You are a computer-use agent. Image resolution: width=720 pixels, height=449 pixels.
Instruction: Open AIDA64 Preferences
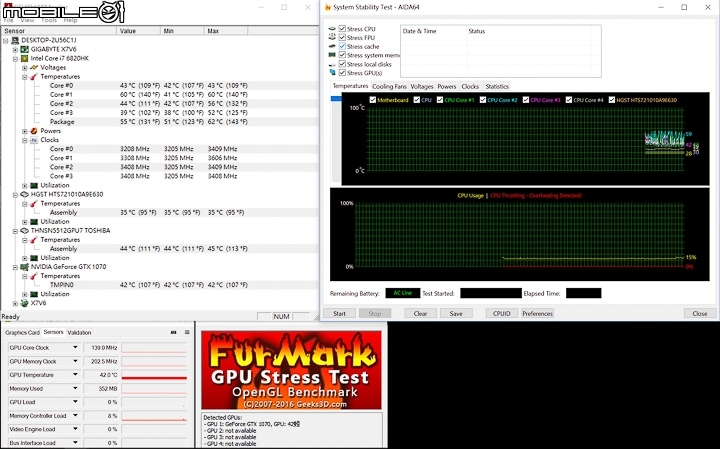(537, 314)
